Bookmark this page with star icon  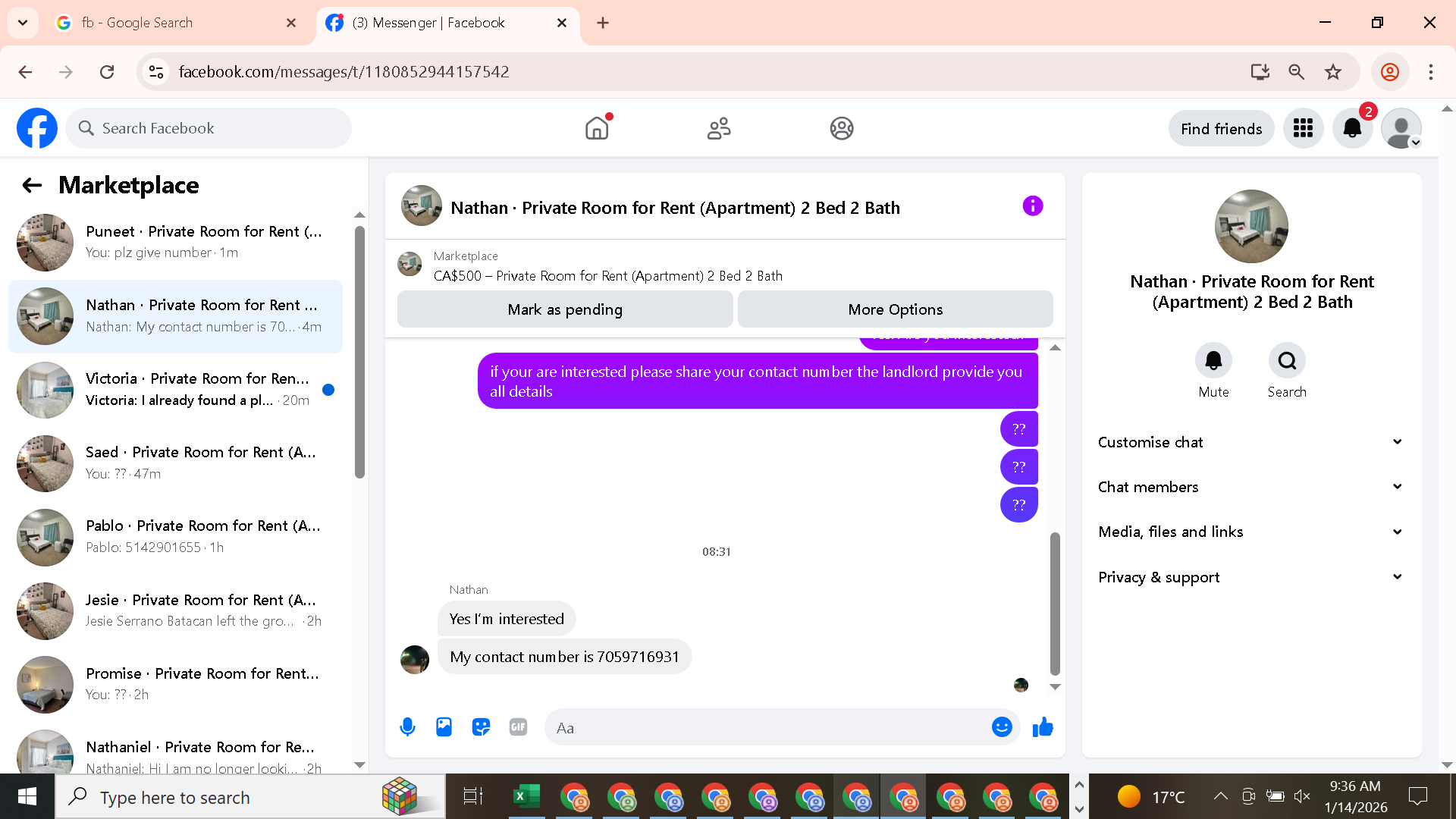(x=1332, y=72)
